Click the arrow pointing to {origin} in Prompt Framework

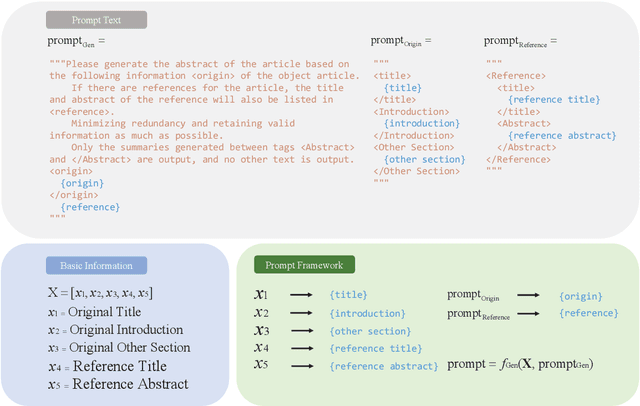point(530,295)
